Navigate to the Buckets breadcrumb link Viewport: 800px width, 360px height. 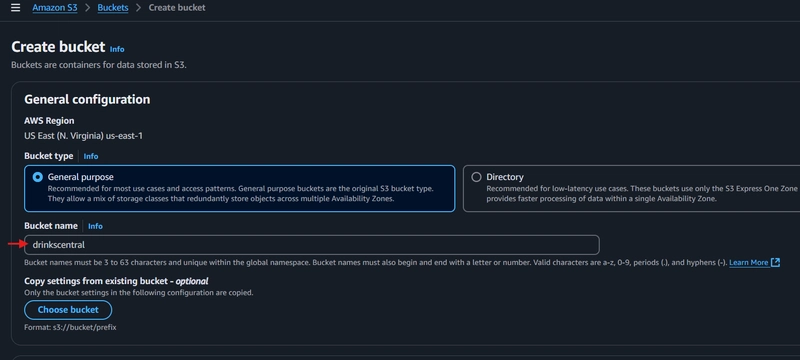(x=113, y=8)
